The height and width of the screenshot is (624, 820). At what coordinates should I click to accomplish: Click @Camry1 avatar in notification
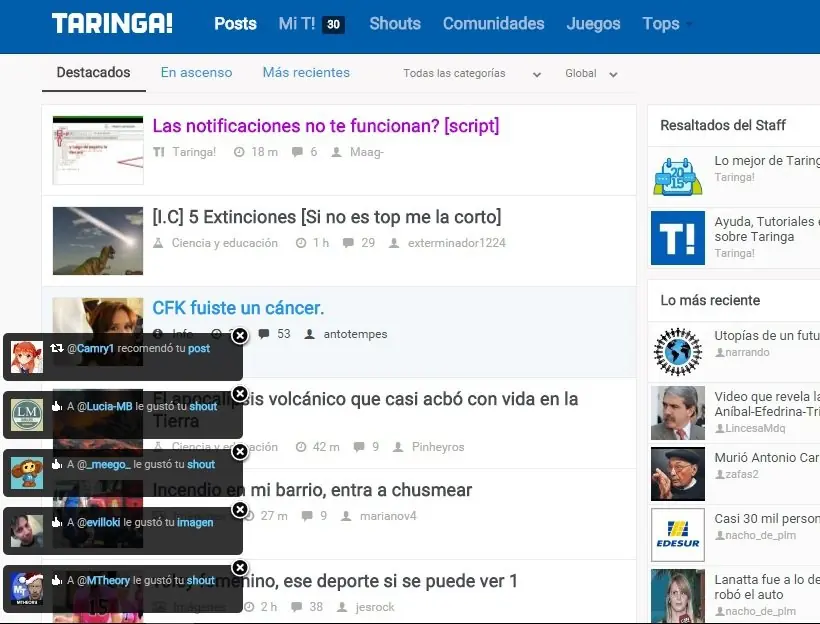tap(27, 357)
